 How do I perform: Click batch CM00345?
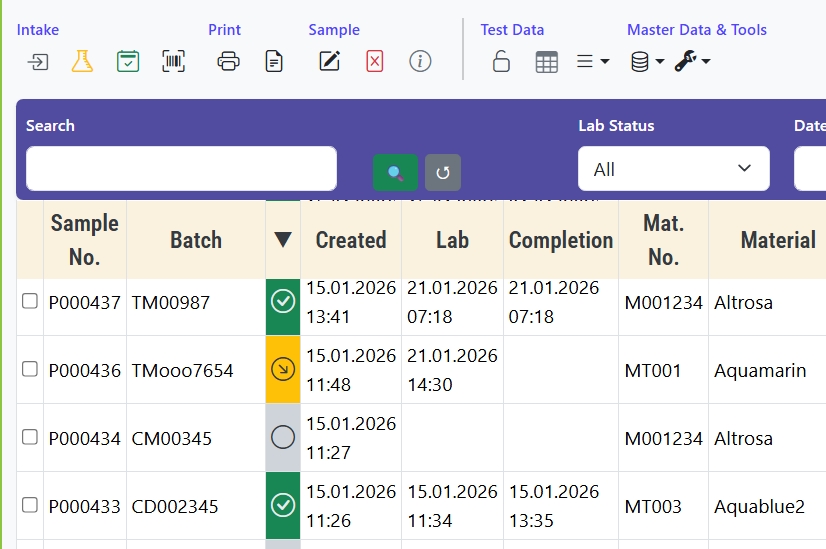tap(171, 438)
